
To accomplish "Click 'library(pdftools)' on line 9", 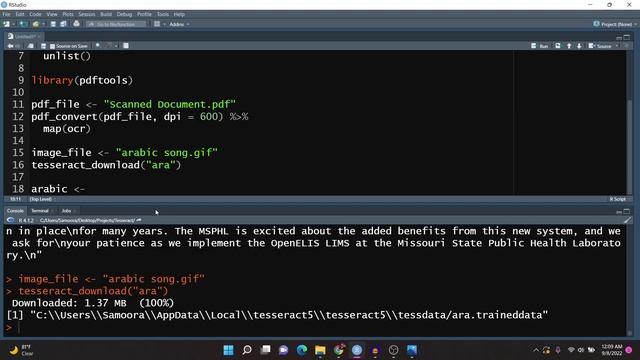I will coord(82,80).
